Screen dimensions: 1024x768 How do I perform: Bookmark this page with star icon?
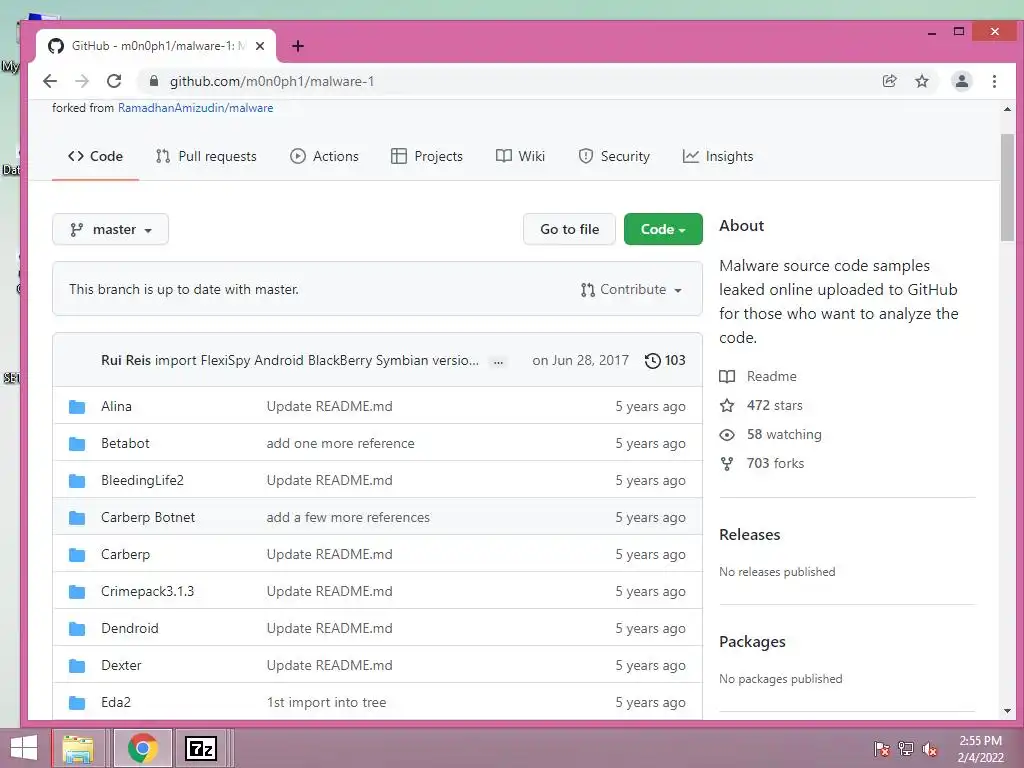pos(921,81)
